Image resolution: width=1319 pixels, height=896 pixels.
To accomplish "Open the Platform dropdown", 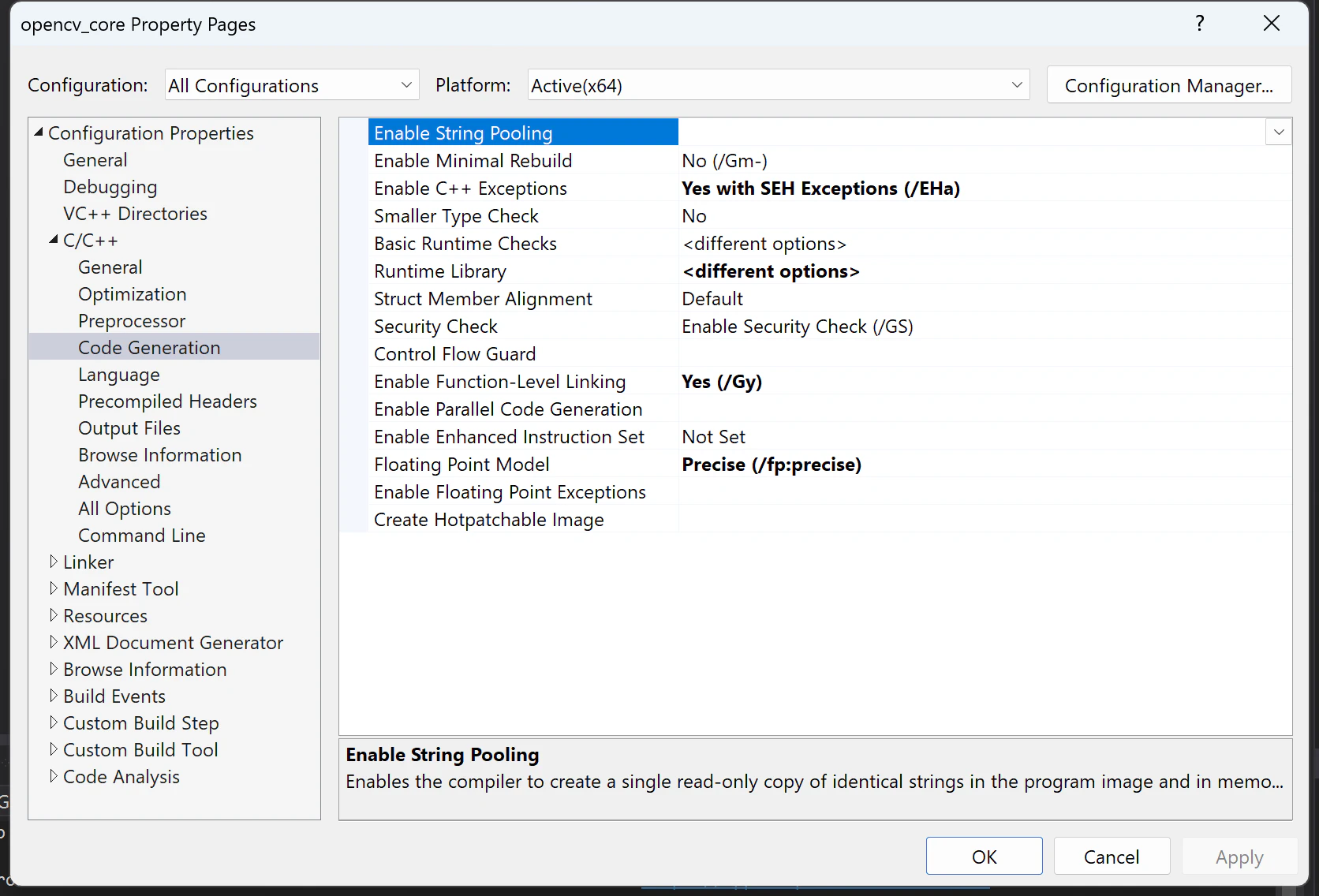I will [x=779, y=85].
